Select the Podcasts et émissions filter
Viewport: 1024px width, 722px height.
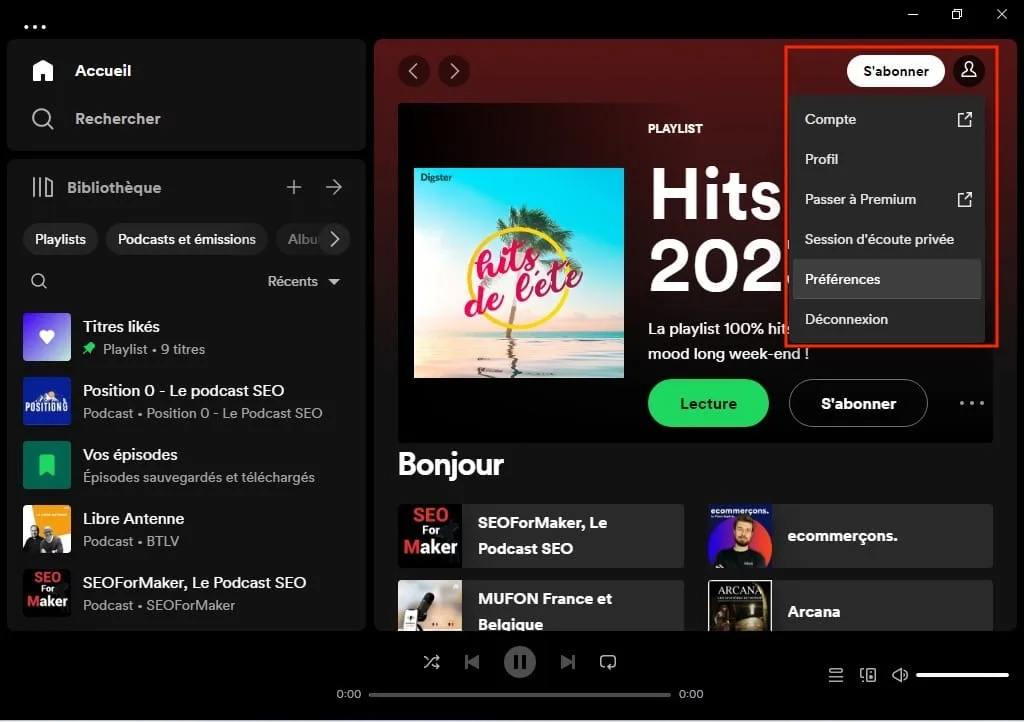[186, 239]
